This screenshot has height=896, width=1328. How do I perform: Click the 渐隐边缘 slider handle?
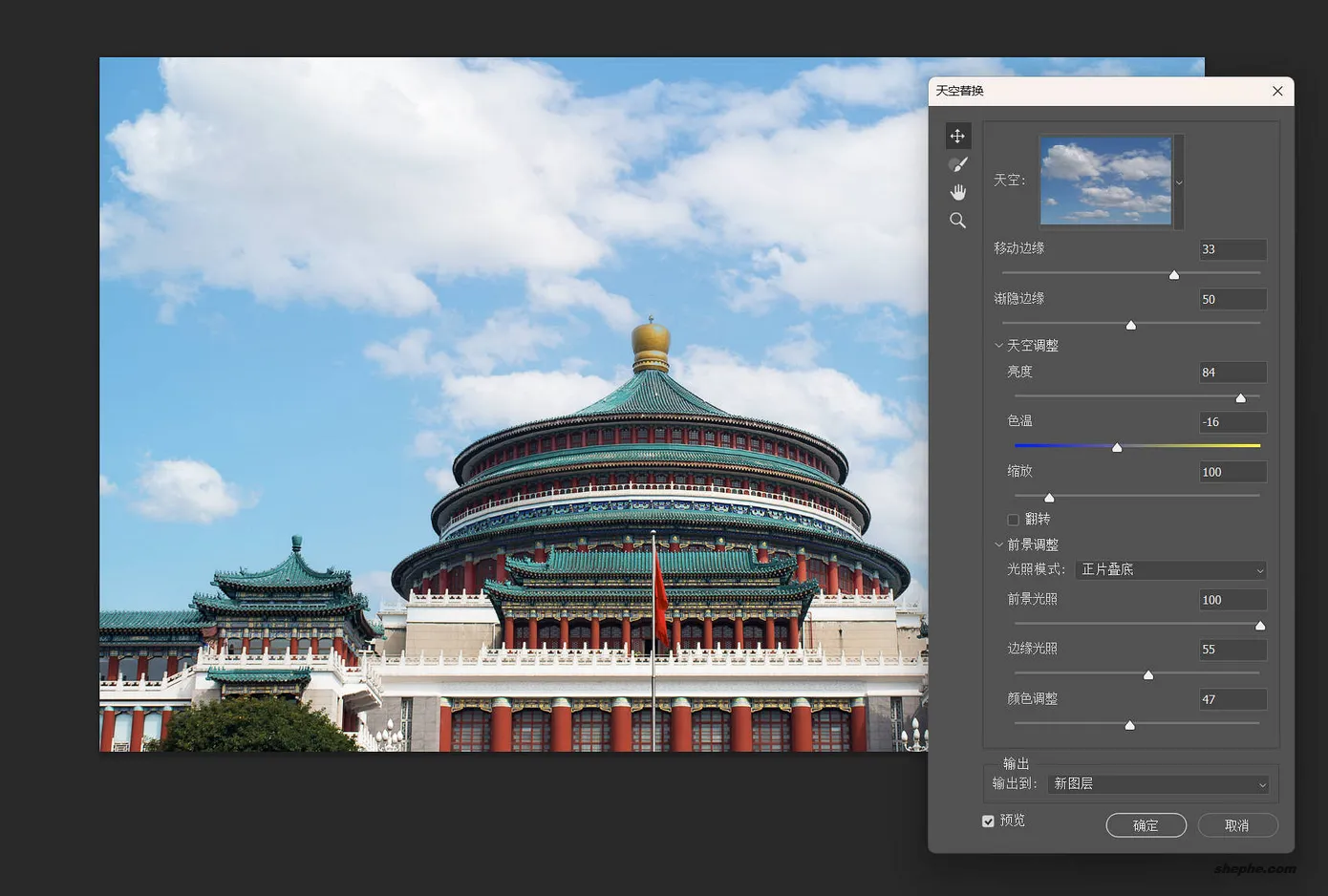click(1131, 326)
